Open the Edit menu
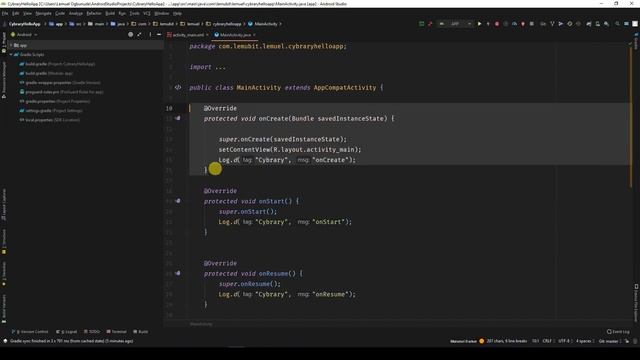The width and height of the screenshot is (640, 360). (16, 13)
